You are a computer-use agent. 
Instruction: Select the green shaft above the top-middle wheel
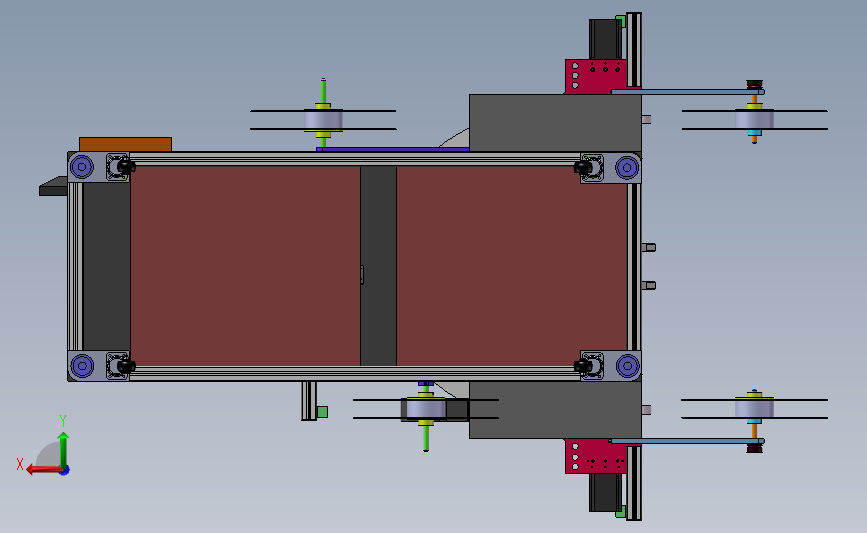click(323, 91)
